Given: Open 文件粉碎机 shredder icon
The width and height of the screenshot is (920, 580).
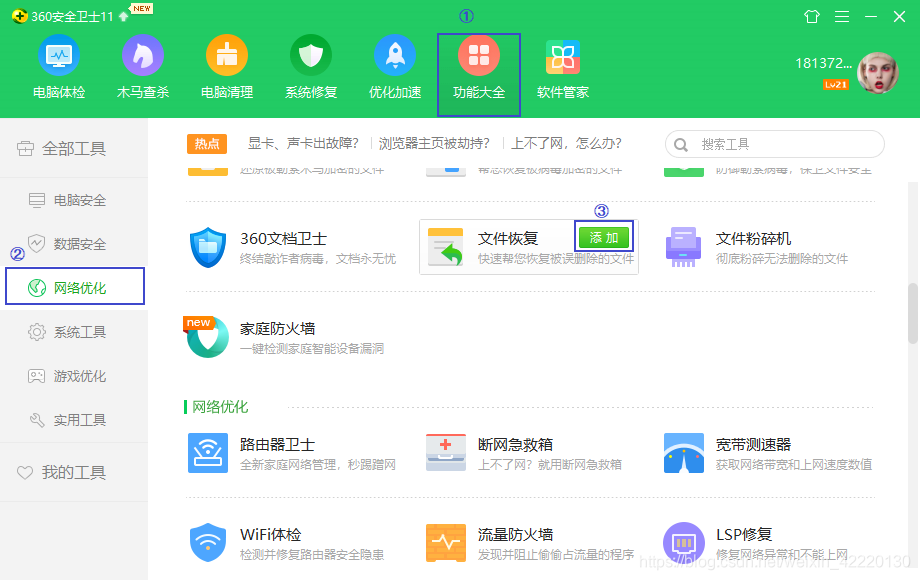Looking at the screenshot, I should 684,247.
